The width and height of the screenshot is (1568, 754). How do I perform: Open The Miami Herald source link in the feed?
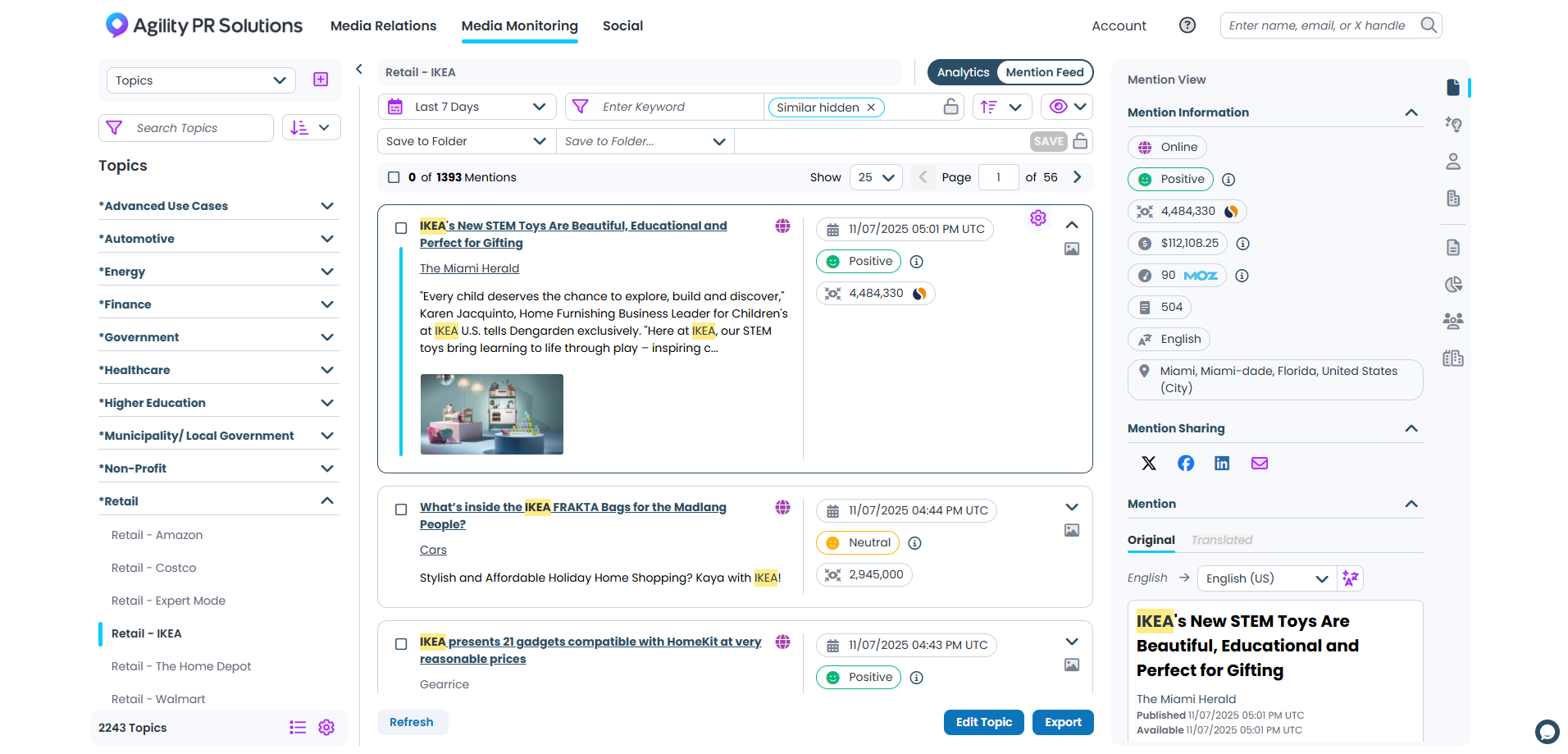point(469,268)
